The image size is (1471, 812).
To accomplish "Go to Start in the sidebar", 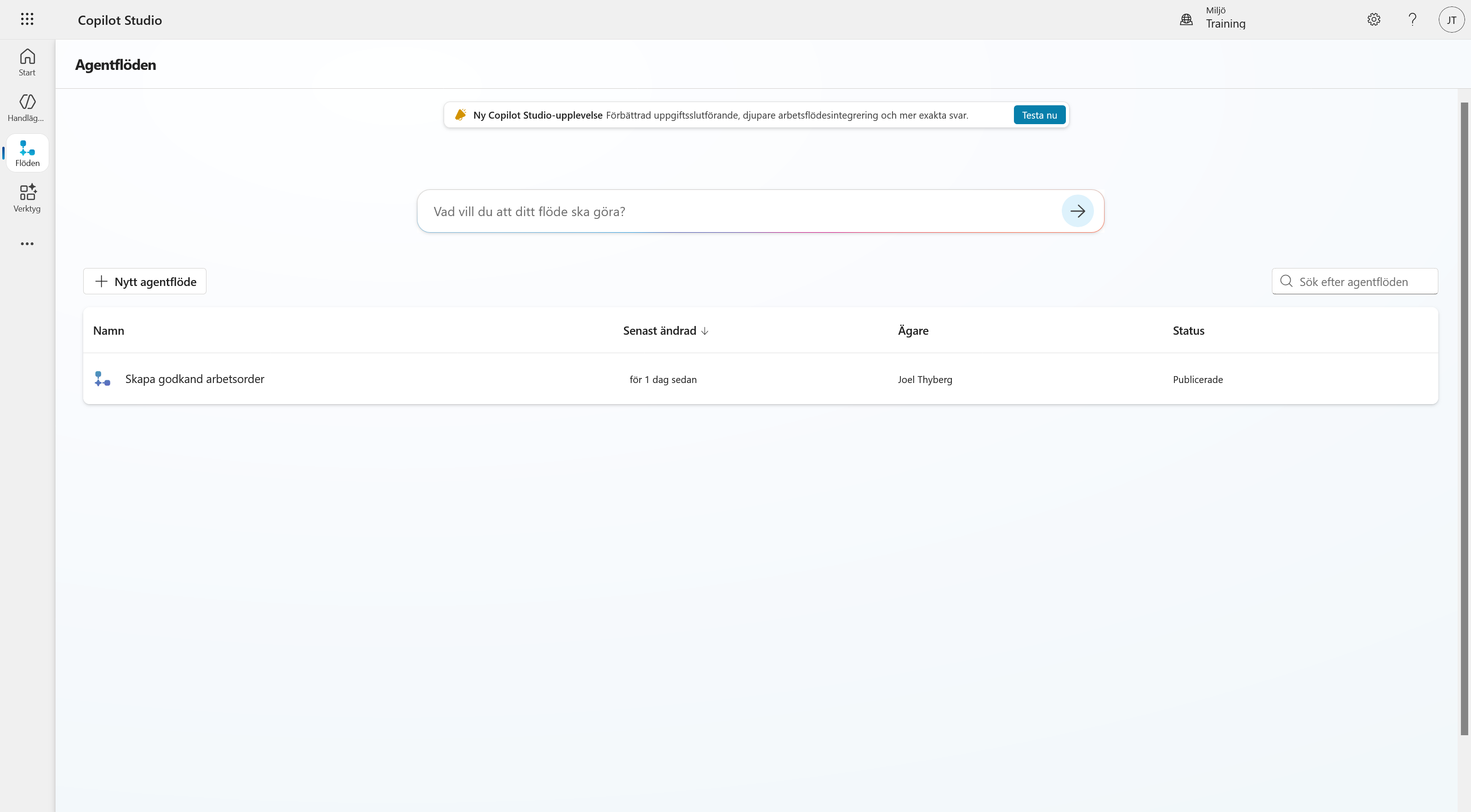I will click(27, 62).
